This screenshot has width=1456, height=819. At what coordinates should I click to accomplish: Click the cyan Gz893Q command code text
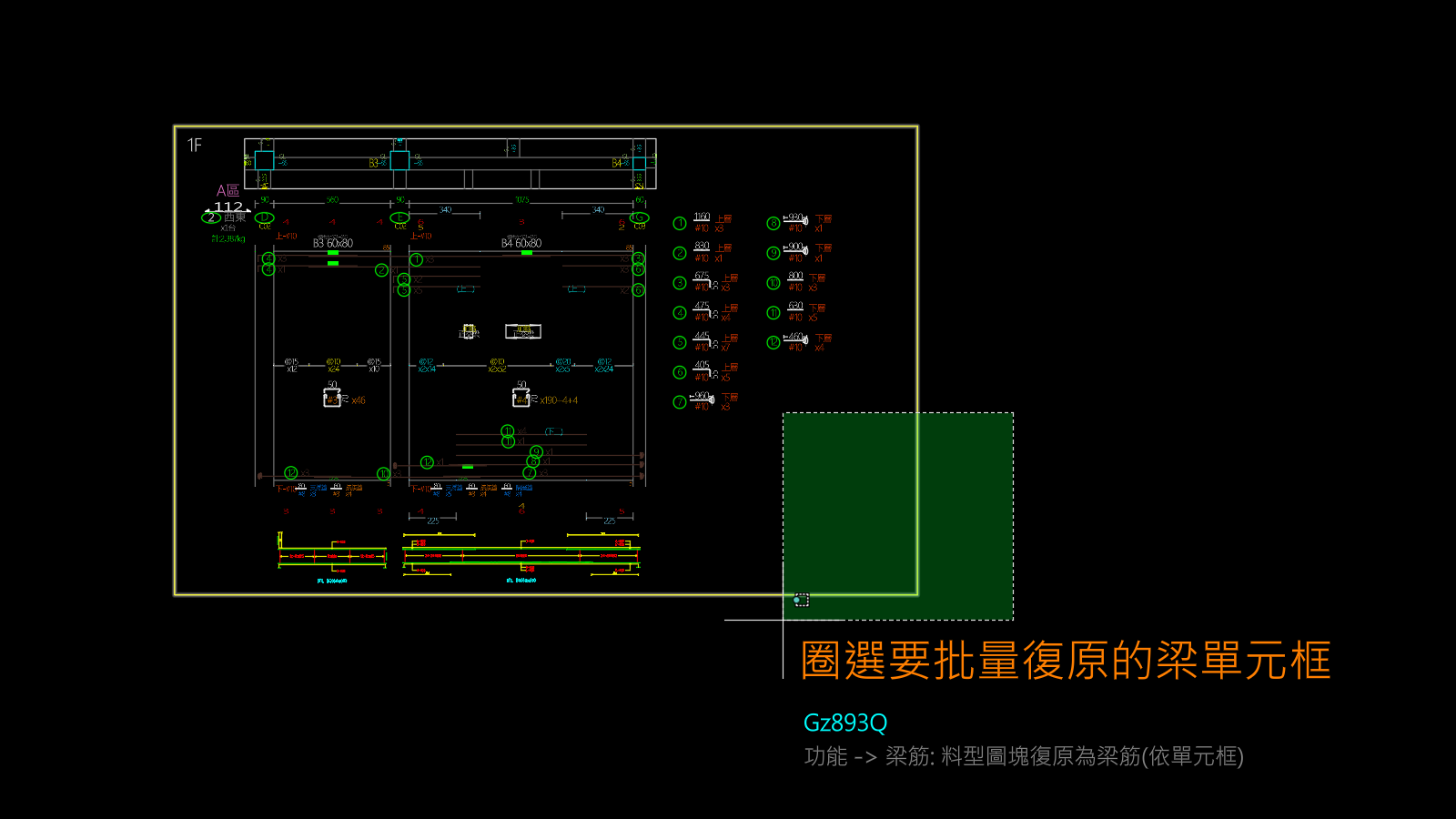click(x=845, y=723)
